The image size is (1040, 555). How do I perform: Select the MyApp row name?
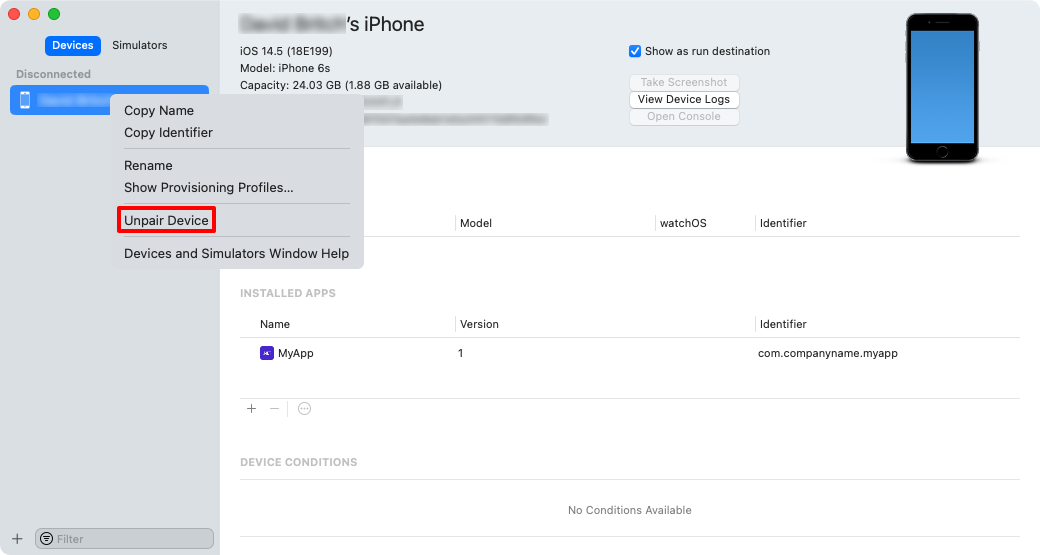click(x=296, y=353)
